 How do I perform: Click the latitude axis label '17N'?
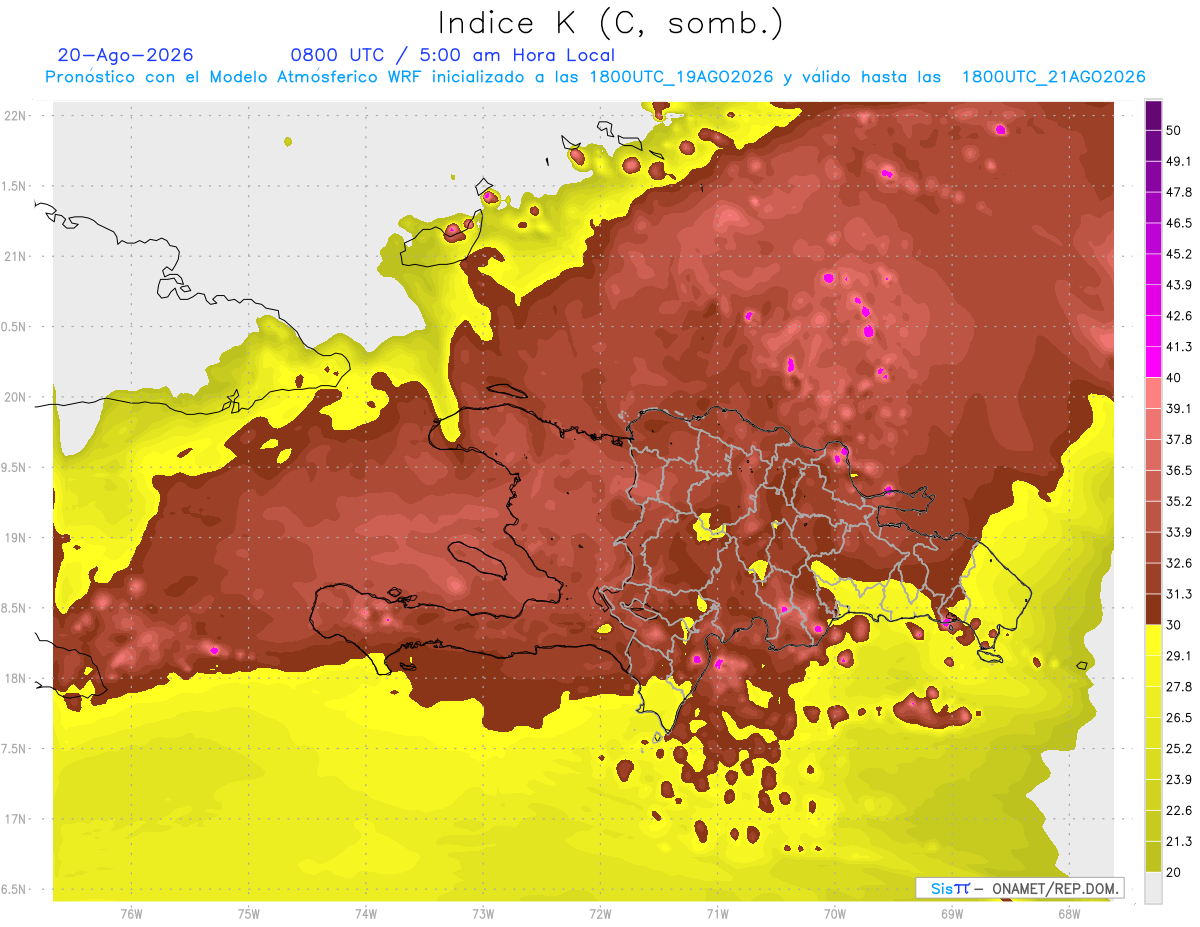click(15, 819)
